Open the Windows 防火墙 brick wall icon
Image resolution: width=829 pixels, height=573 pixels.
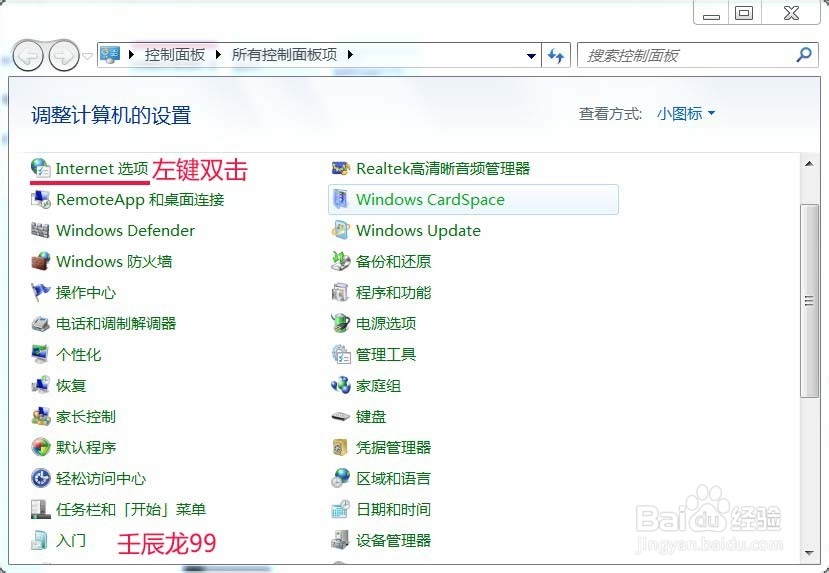[41, 261]
